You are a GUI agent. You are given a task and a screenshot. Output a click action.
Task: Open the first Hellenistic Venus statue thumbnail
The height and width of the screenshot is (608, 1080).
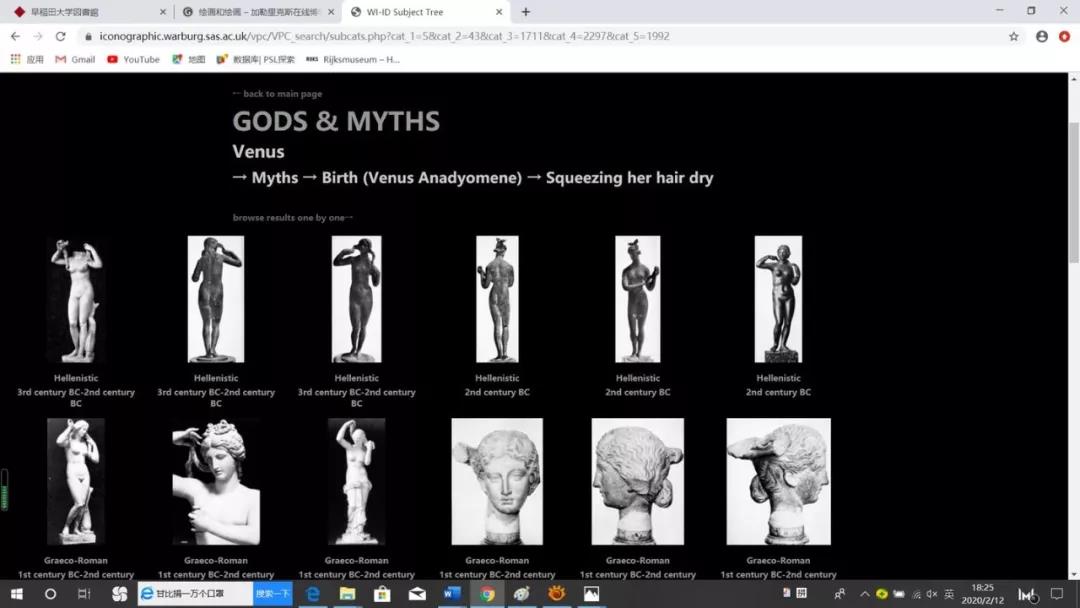pyautogui.click(x=76, y=300)
